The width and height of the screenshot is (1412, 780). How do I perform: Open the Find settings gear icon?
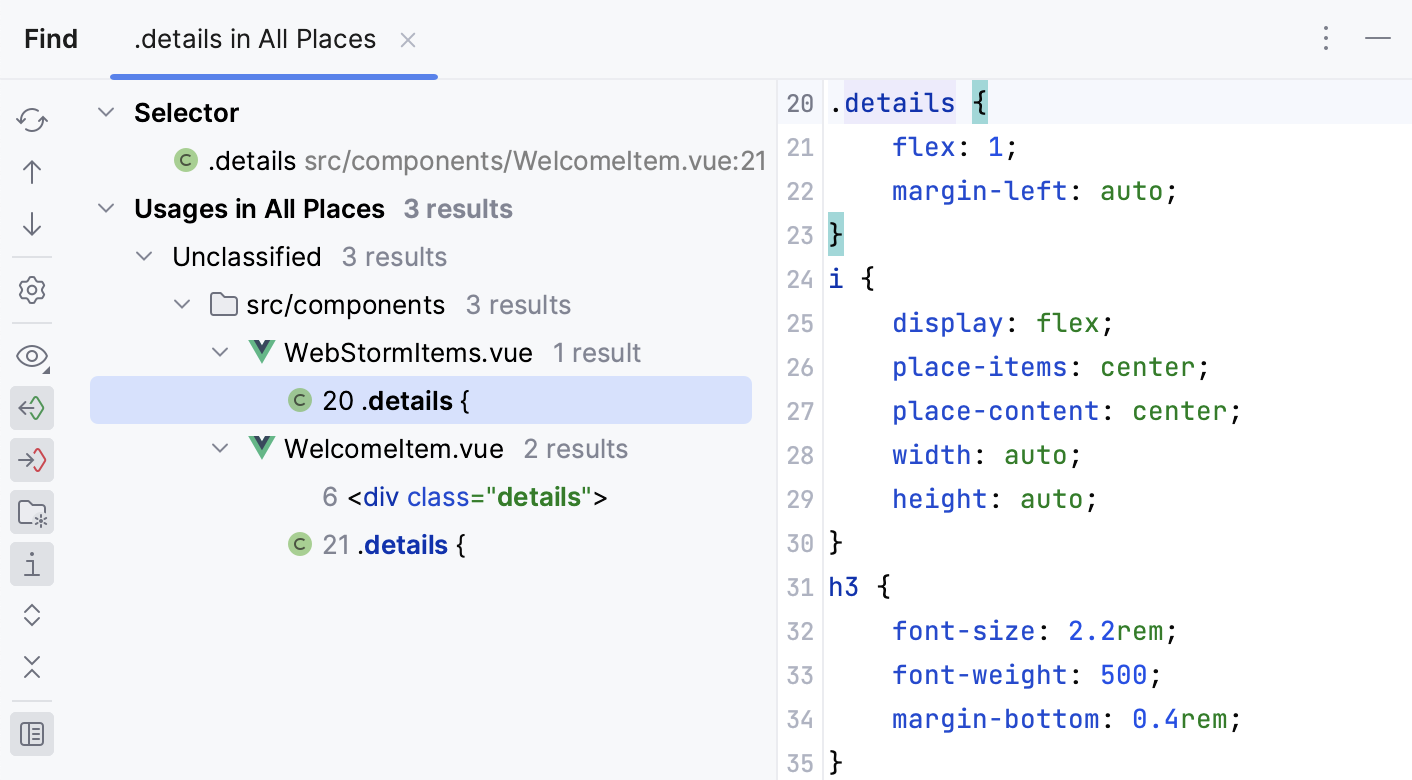point(32,291)
